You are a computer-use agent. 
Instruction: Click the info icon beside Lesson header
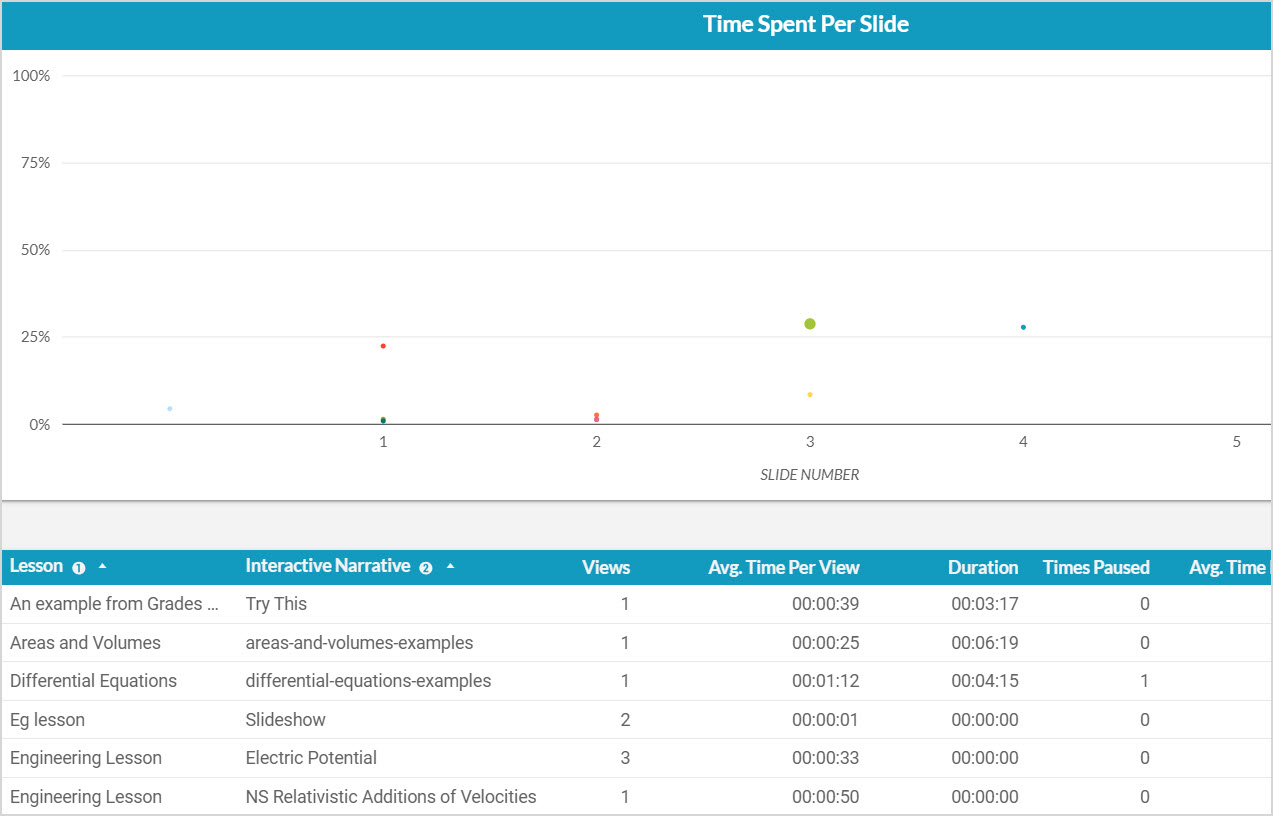79,568
